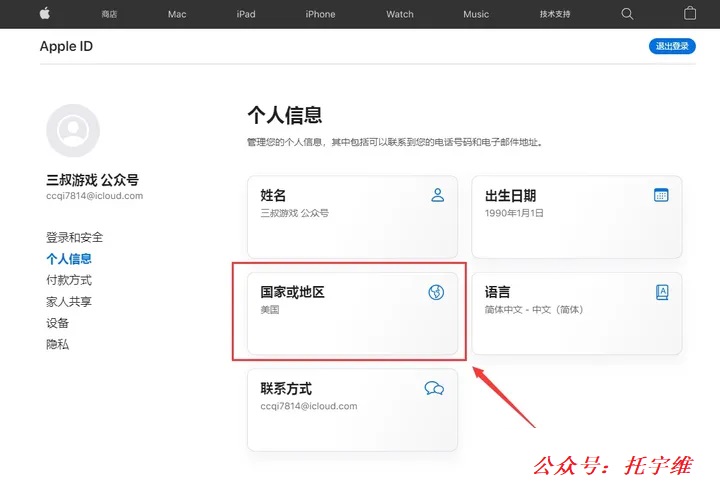This screenshot has height=489, width=720.
Task: Open the 语言 card
Action: [577, 313]
